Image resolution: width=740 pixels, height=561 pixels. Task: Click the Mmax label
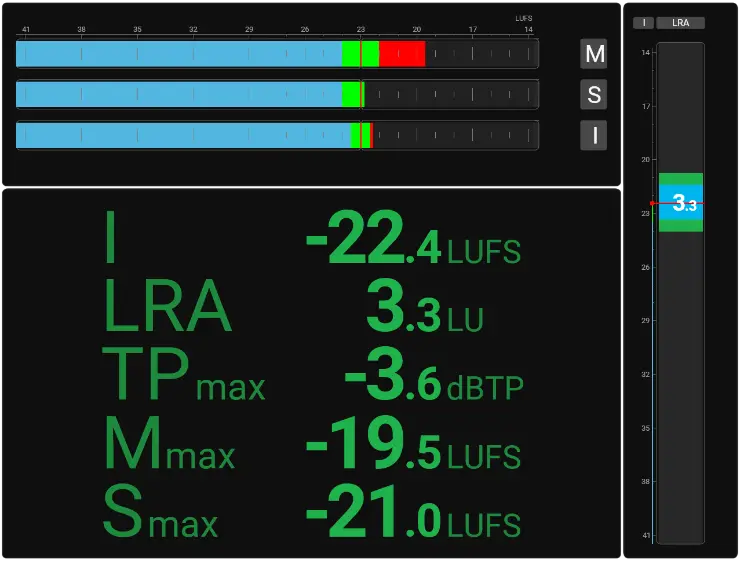pyautogui.click(x=169, y=447)
